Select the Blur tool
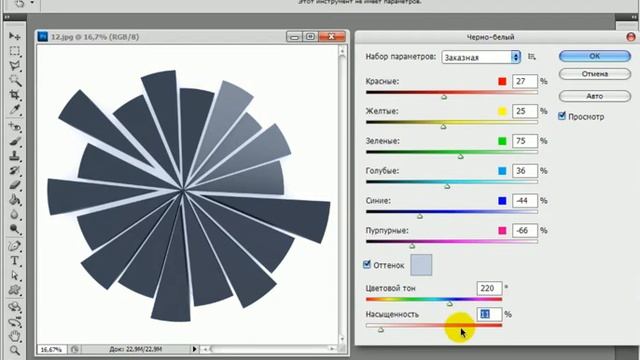This screenshot has height=360, width=640. pos(15,214)
